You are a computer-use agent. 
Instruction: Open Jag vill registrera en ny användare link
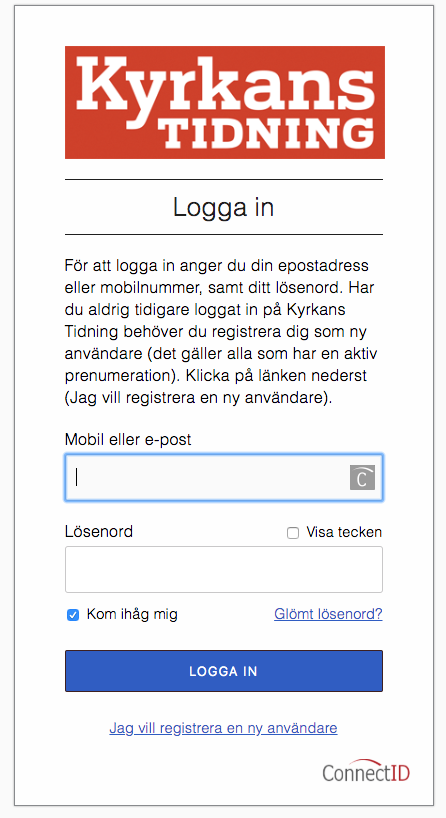223,728
